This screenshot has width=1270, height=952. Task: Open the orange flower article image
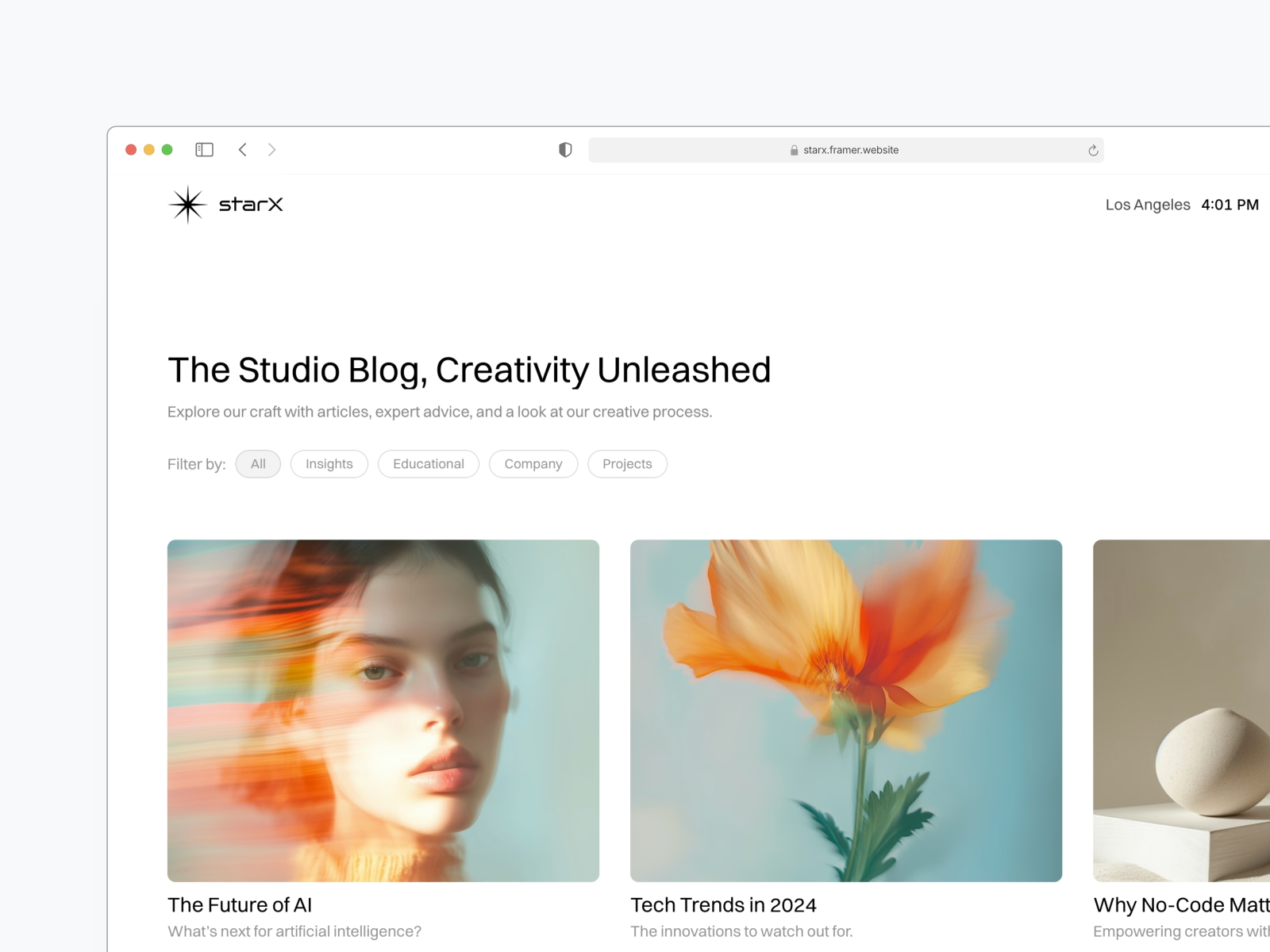tap(846, 711)
